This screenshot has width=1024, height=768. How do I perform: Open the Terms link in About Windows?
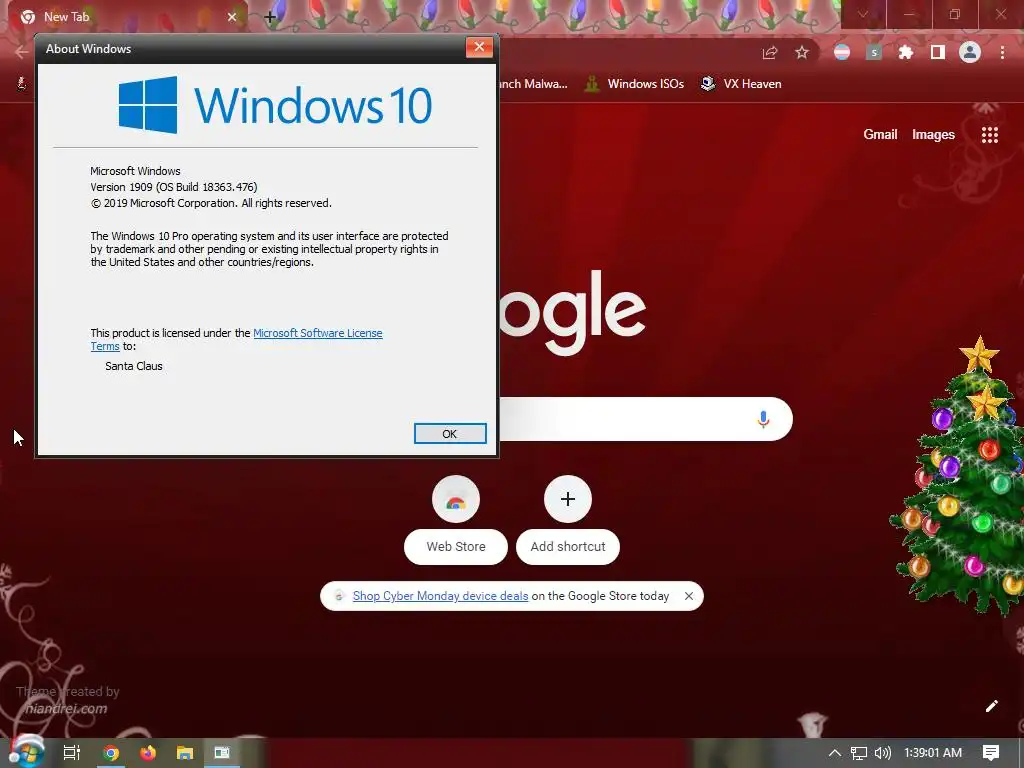pos(105,346)
